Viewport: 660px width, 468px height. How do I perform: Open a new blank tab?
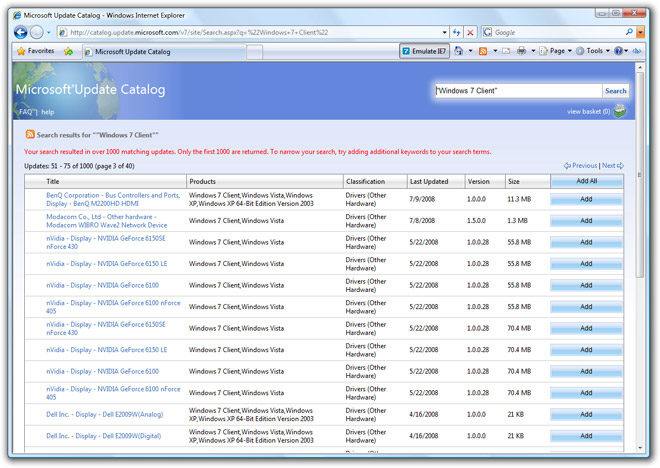[x=255, y=52]
